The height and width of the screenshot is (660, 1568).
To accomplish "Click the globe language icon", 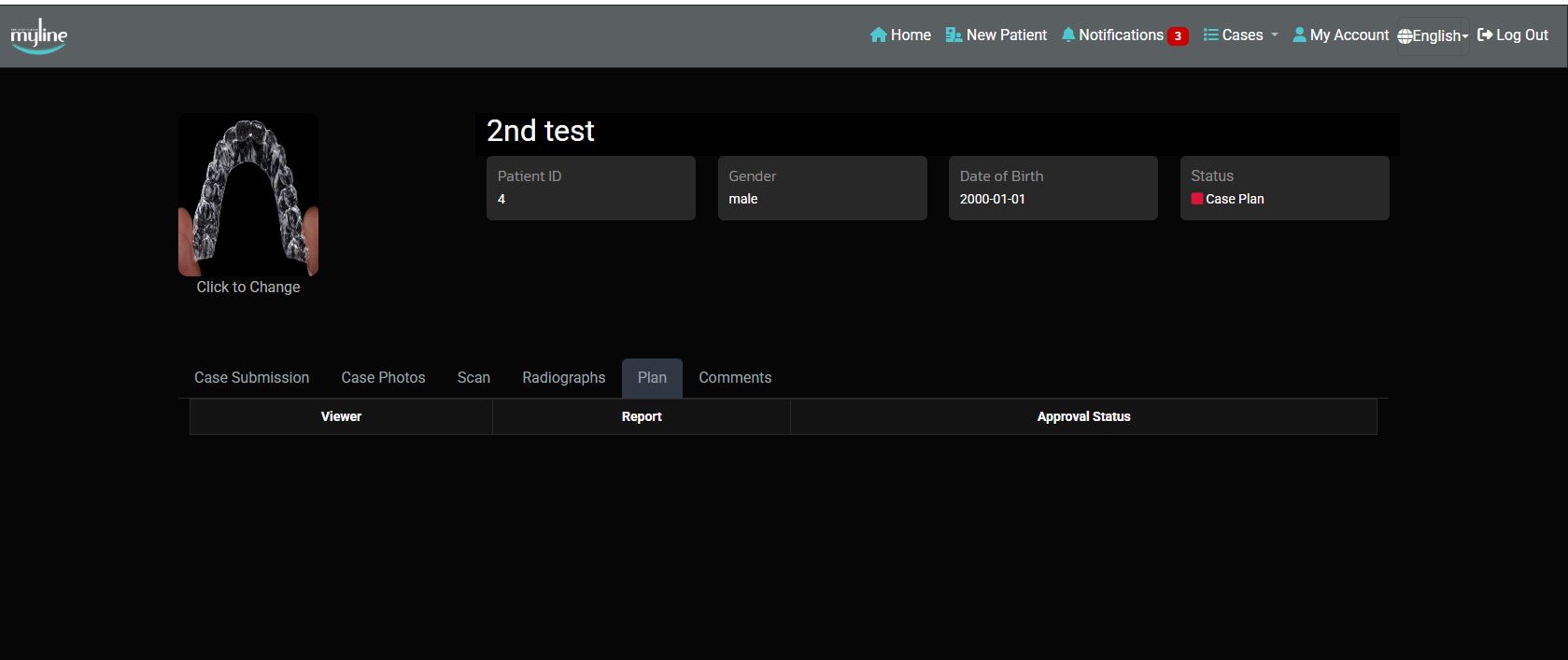I will pos(1405,36).
